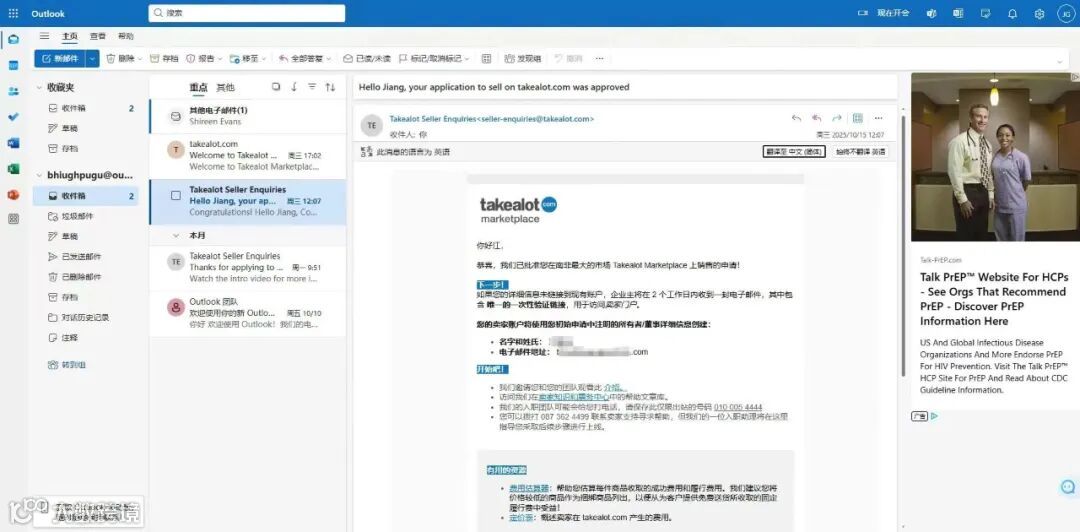Open the Teams chat icon in header

(931, 13)
